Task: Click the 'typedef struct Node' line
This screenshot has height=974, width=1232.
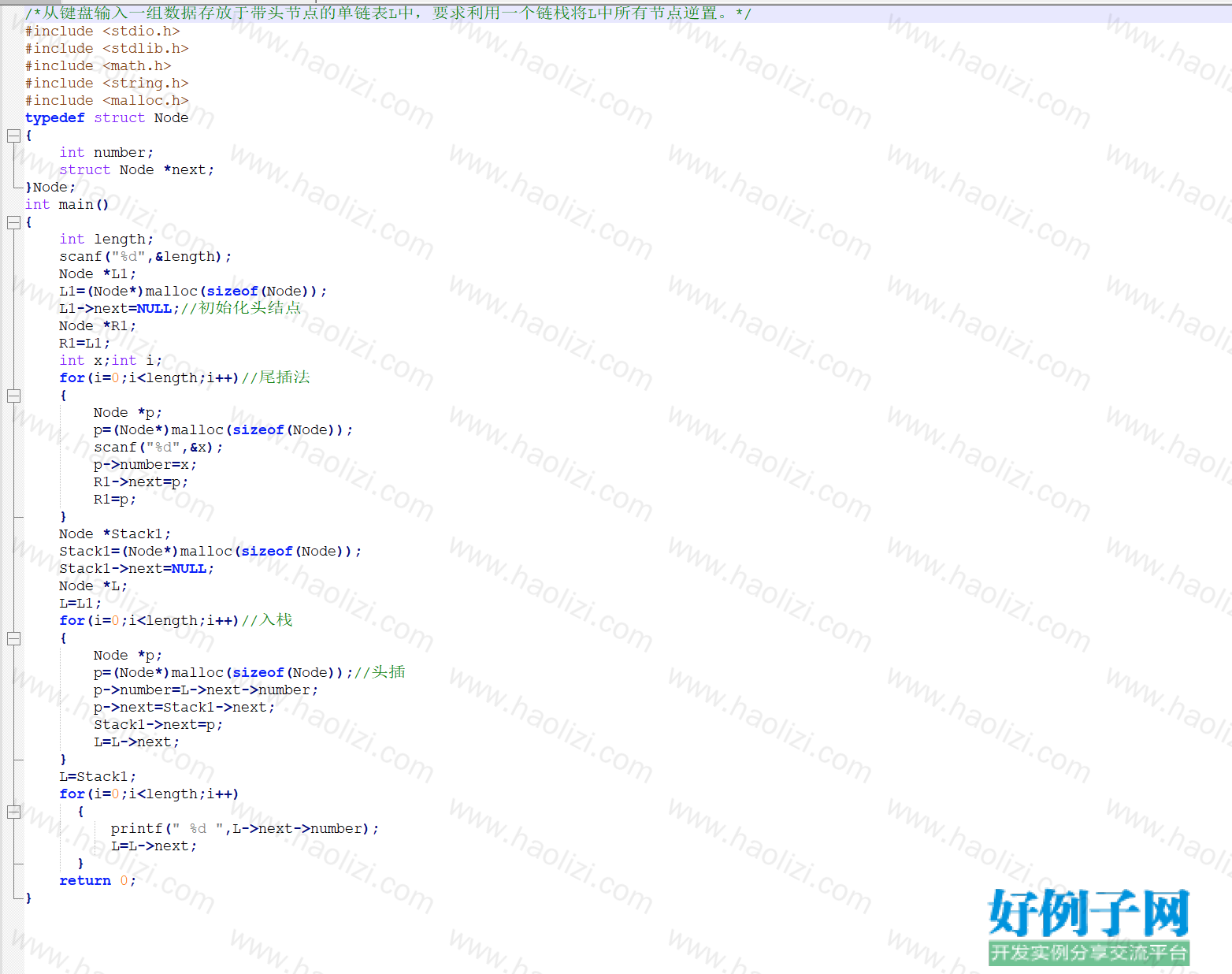Action: [106, 118]
